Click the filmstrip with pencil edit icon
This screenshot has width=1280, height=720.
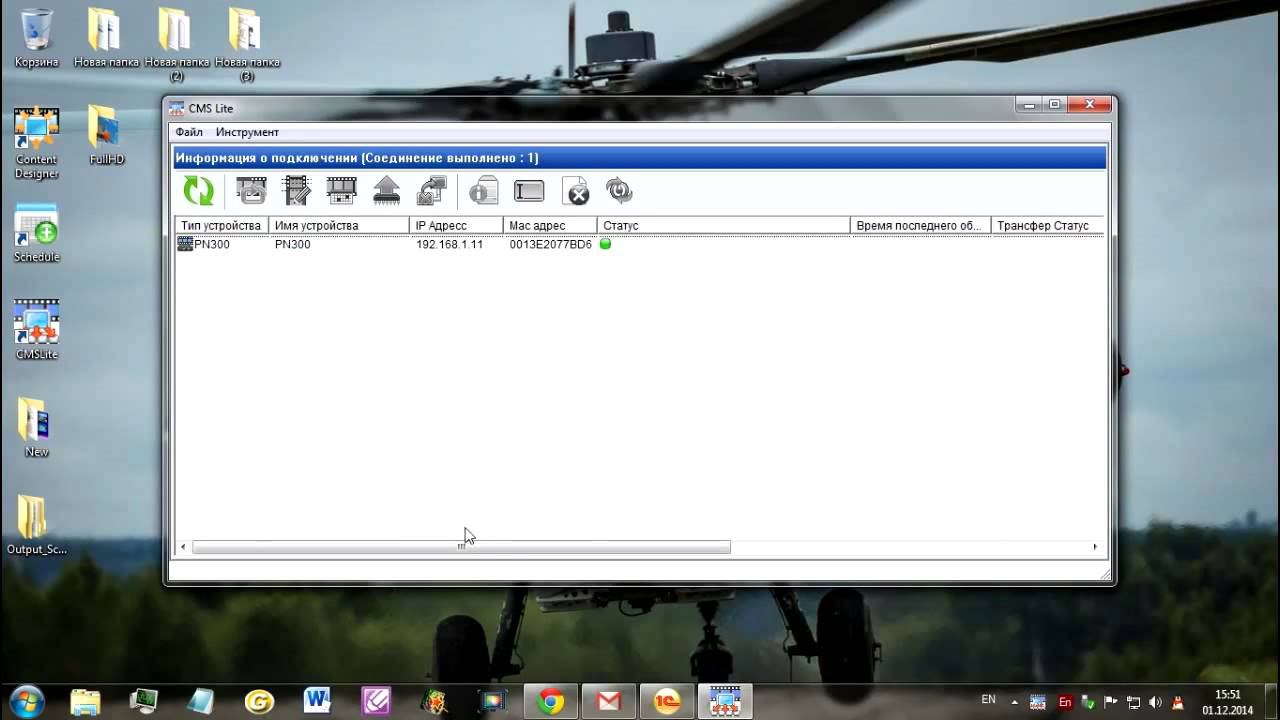coord(297,190)
